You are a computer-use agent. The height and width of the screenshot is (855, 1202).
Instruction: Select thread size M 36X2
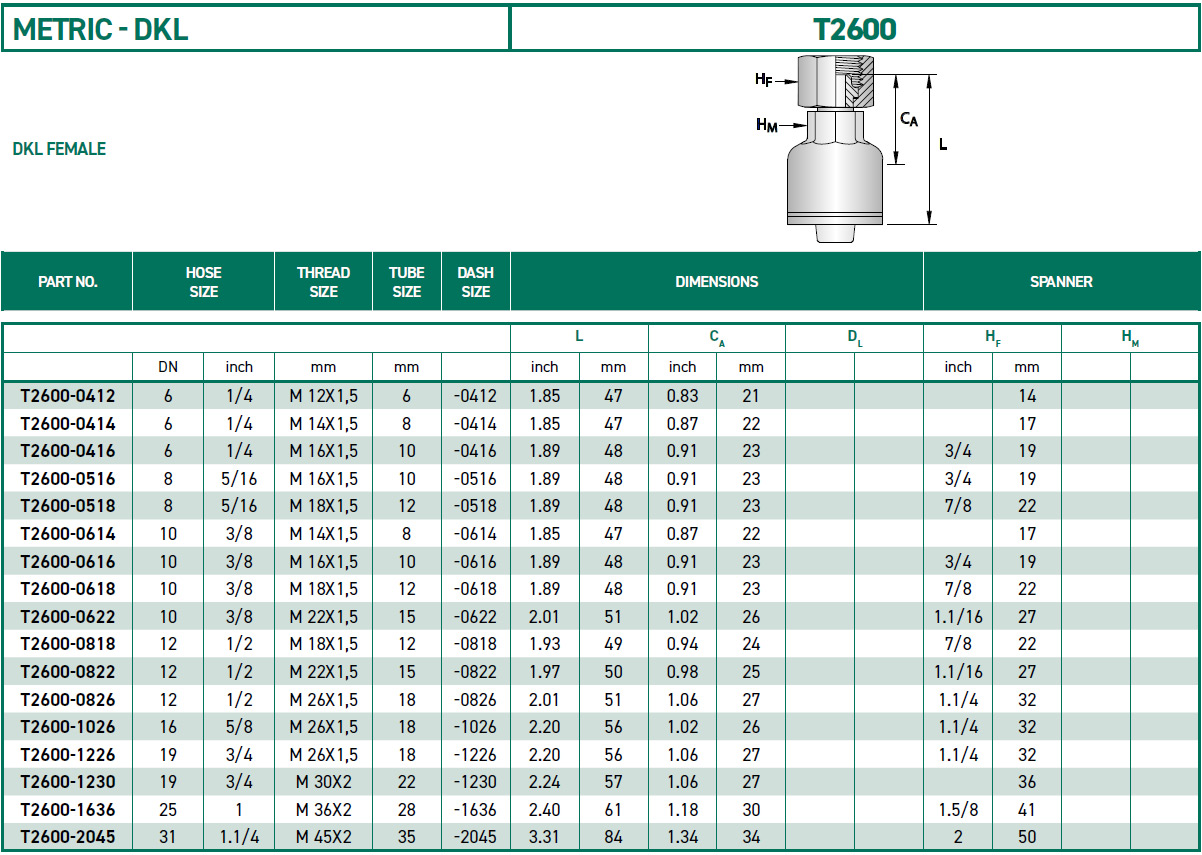[x=323, y=810]
